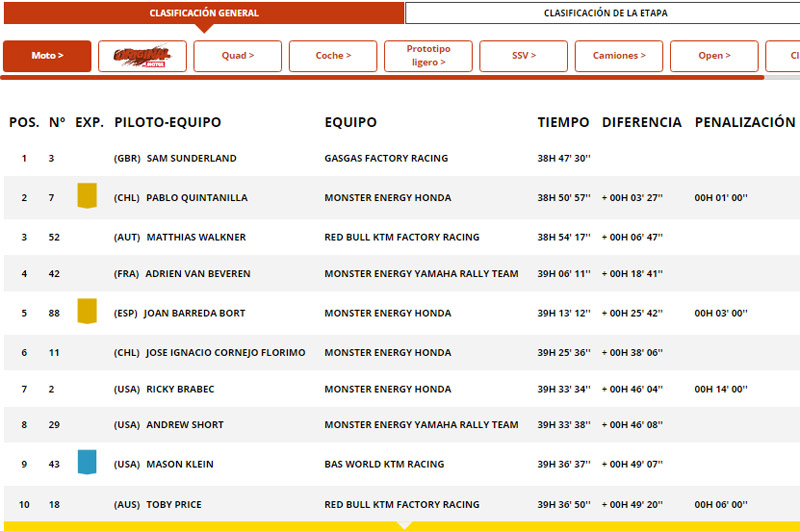Click team GASGAS FACTORY RACING
This screenshot has height=531, width=800.
[386, 158]
